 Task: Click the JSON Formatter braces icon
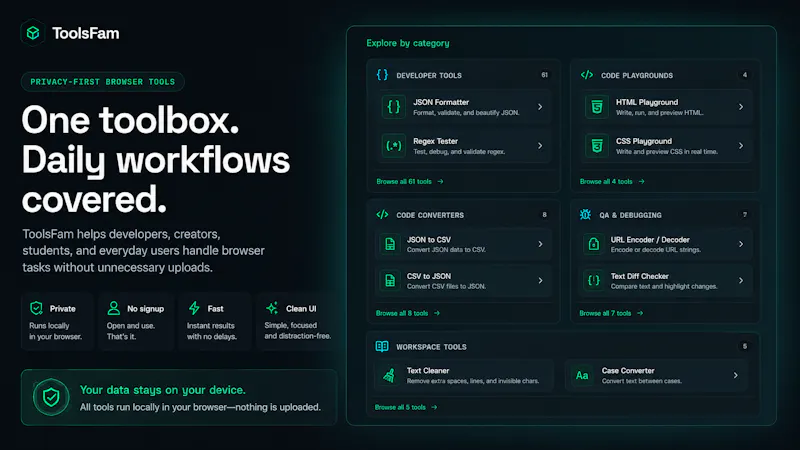[x=393, y=107]
